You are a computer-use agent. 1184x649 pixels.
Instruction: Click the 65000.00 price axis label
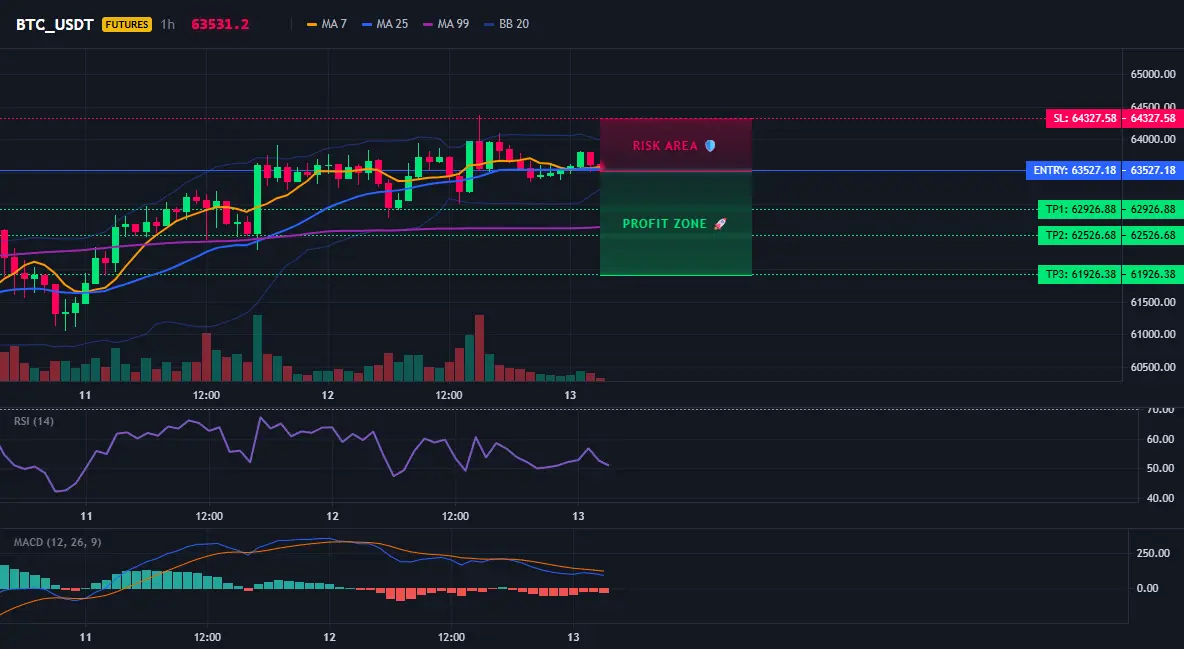(1153, 74)
